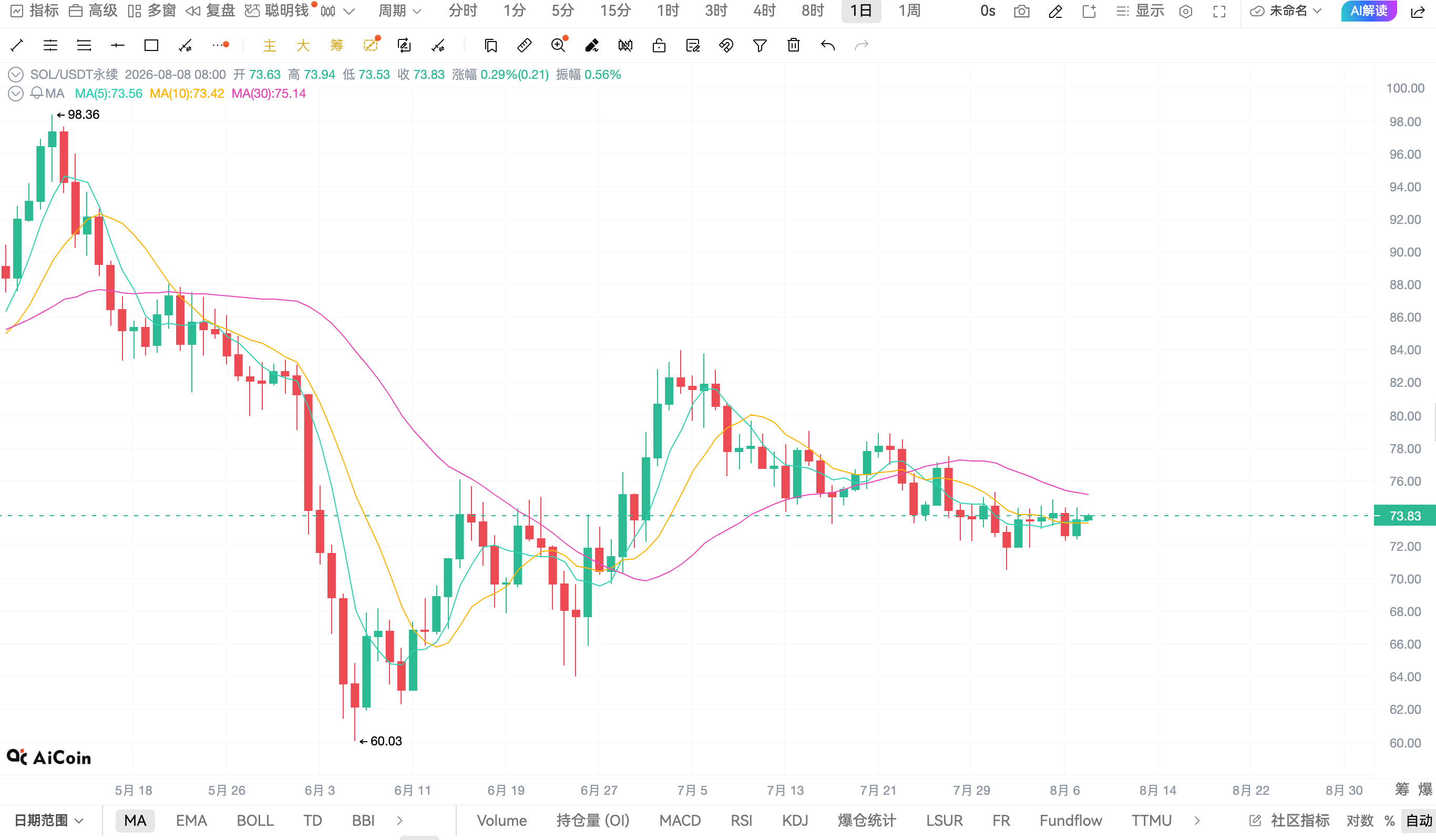Viewport: 1436px width, 840px height.
Task: Select the ruler measure tool
Action: point(524,46)
